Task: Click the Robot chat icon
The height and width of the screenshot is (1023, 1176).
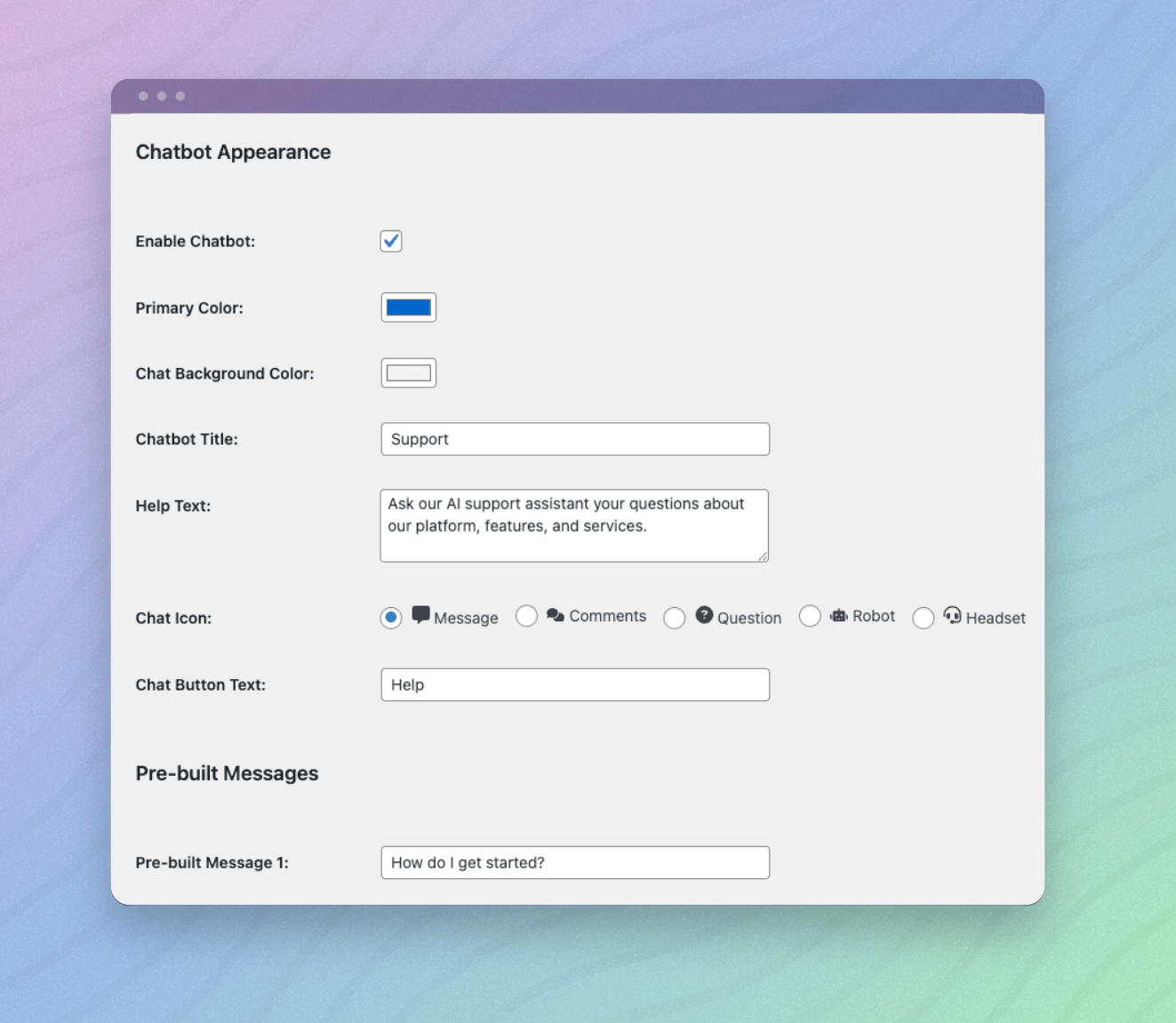Action: click(839, 614)
